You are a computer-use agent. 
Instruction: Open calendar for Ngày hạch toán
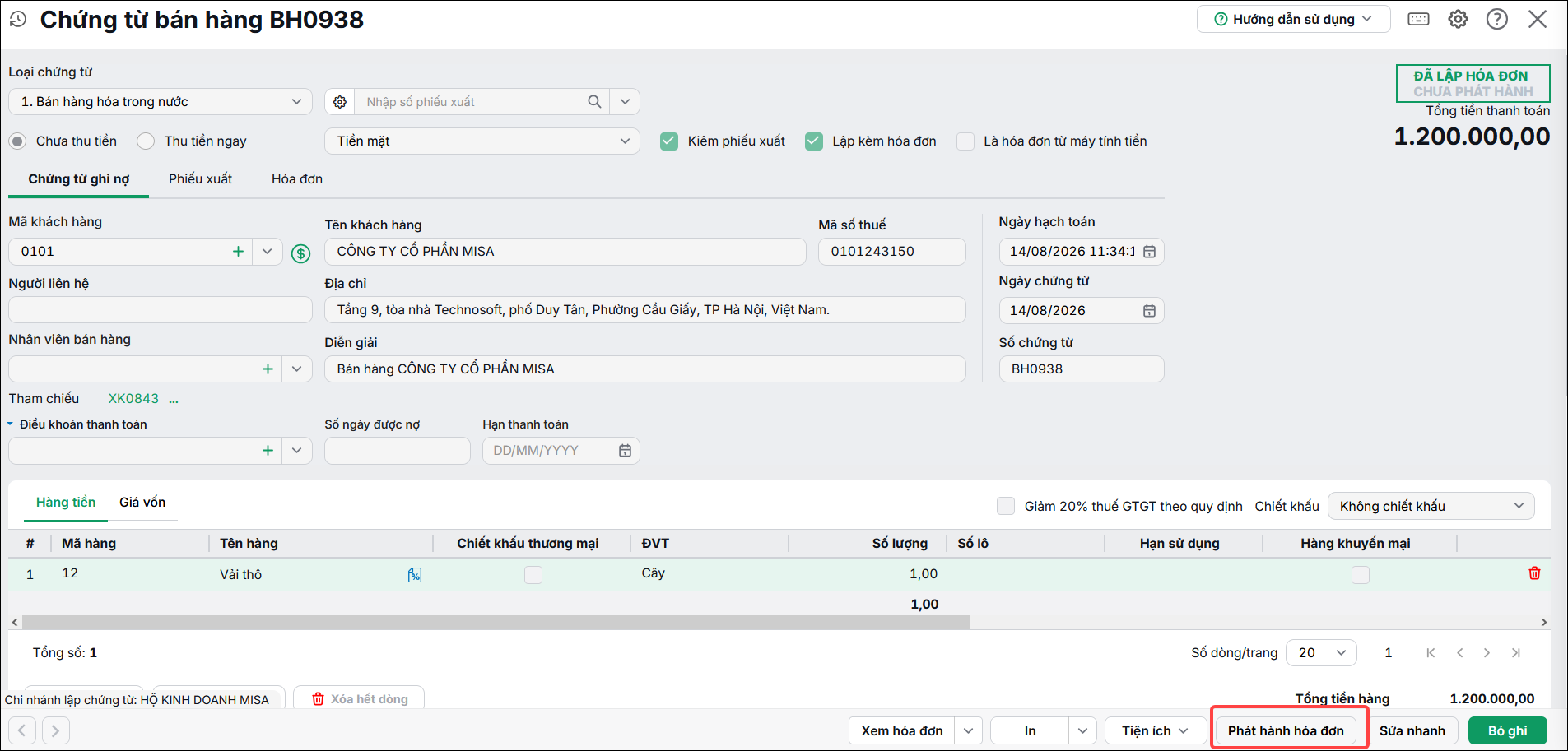(x=1150, y=252)
